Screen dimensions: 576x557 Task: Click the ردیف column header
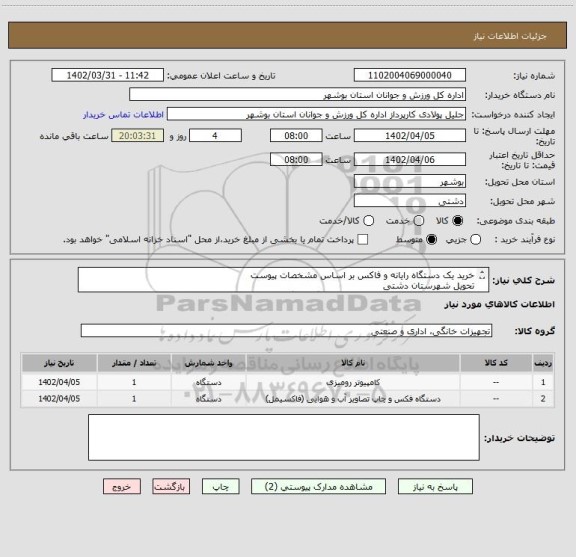[543, 363]
